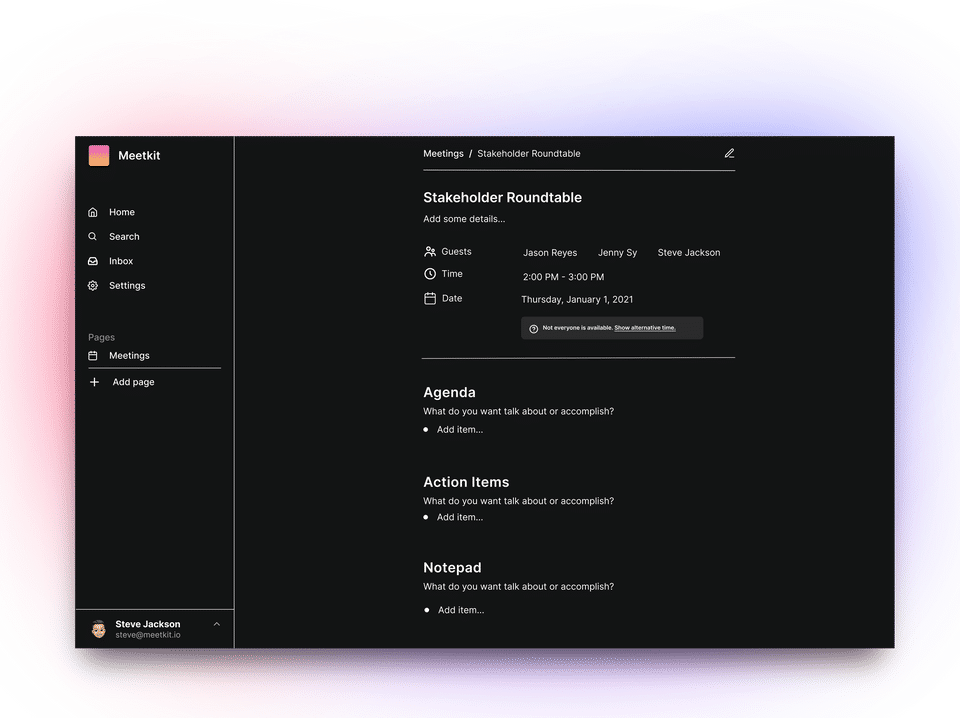Click Show alternative time link
This screenshot has height=718, width=960.
point(645,328)
